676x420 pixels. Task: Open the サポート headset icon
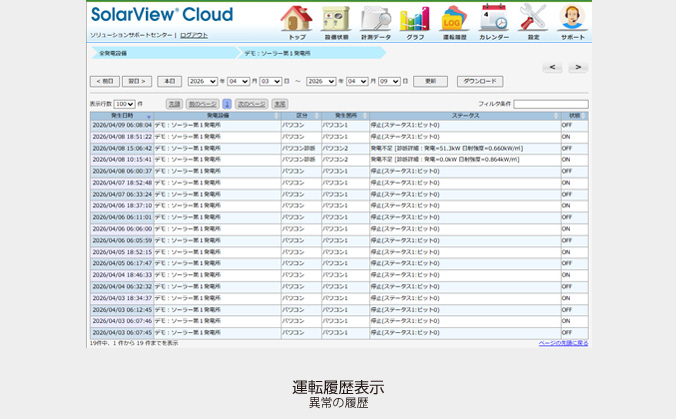point(572,21)
